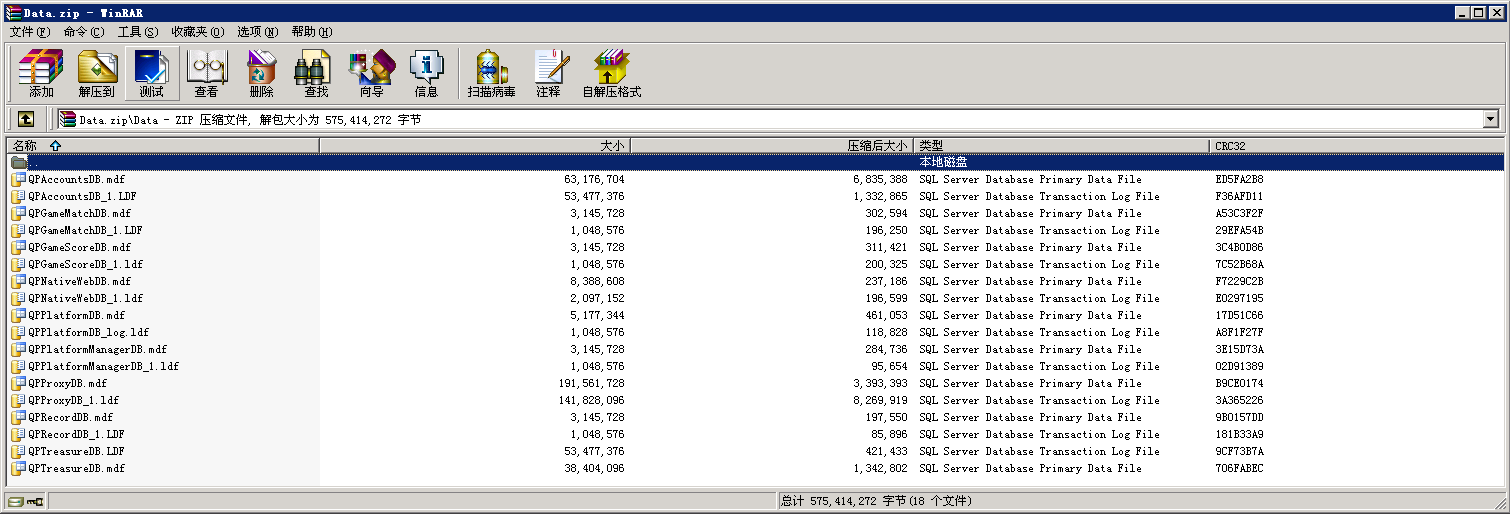Click the 解压到 (Extract To) icon
Image resolution: width=1510 pixels, height=514 pixels.
pos(97,73)
